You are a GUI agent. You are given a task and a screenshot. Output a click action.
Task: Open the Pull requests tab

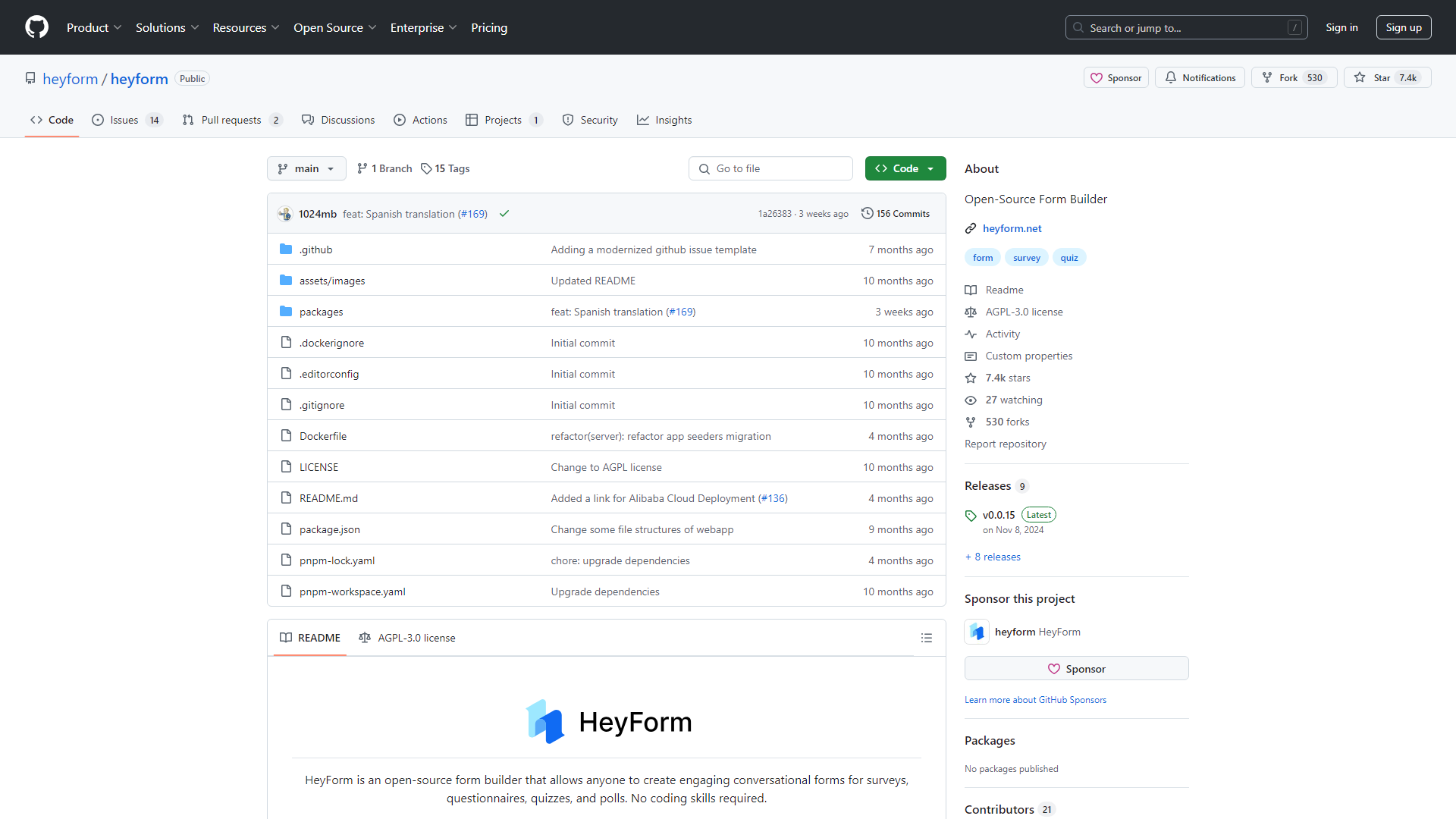pyautogui.click(x=233, y=120)
